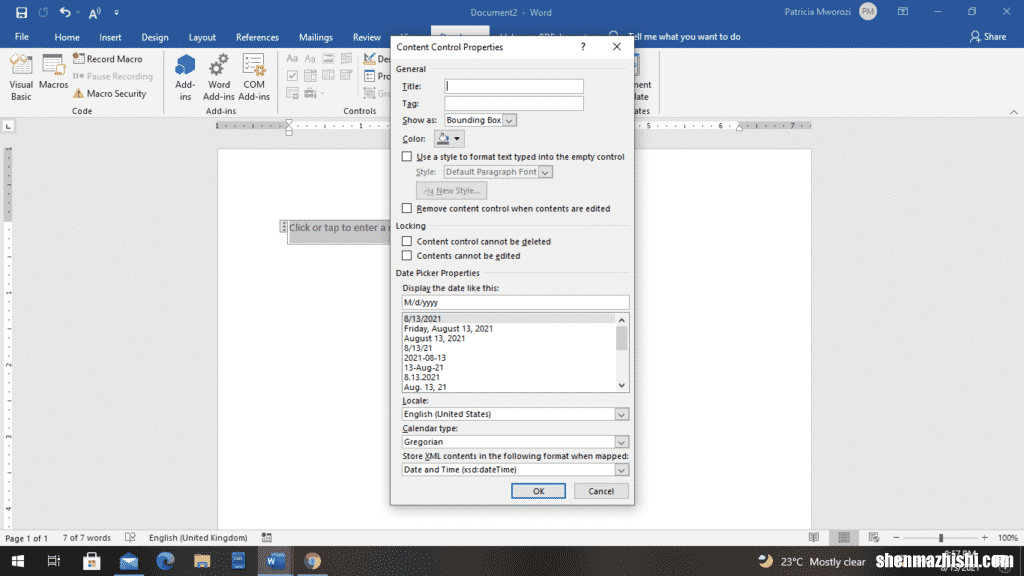Expand Customize Quick Access Toolbar arrow

click(116, 12)
